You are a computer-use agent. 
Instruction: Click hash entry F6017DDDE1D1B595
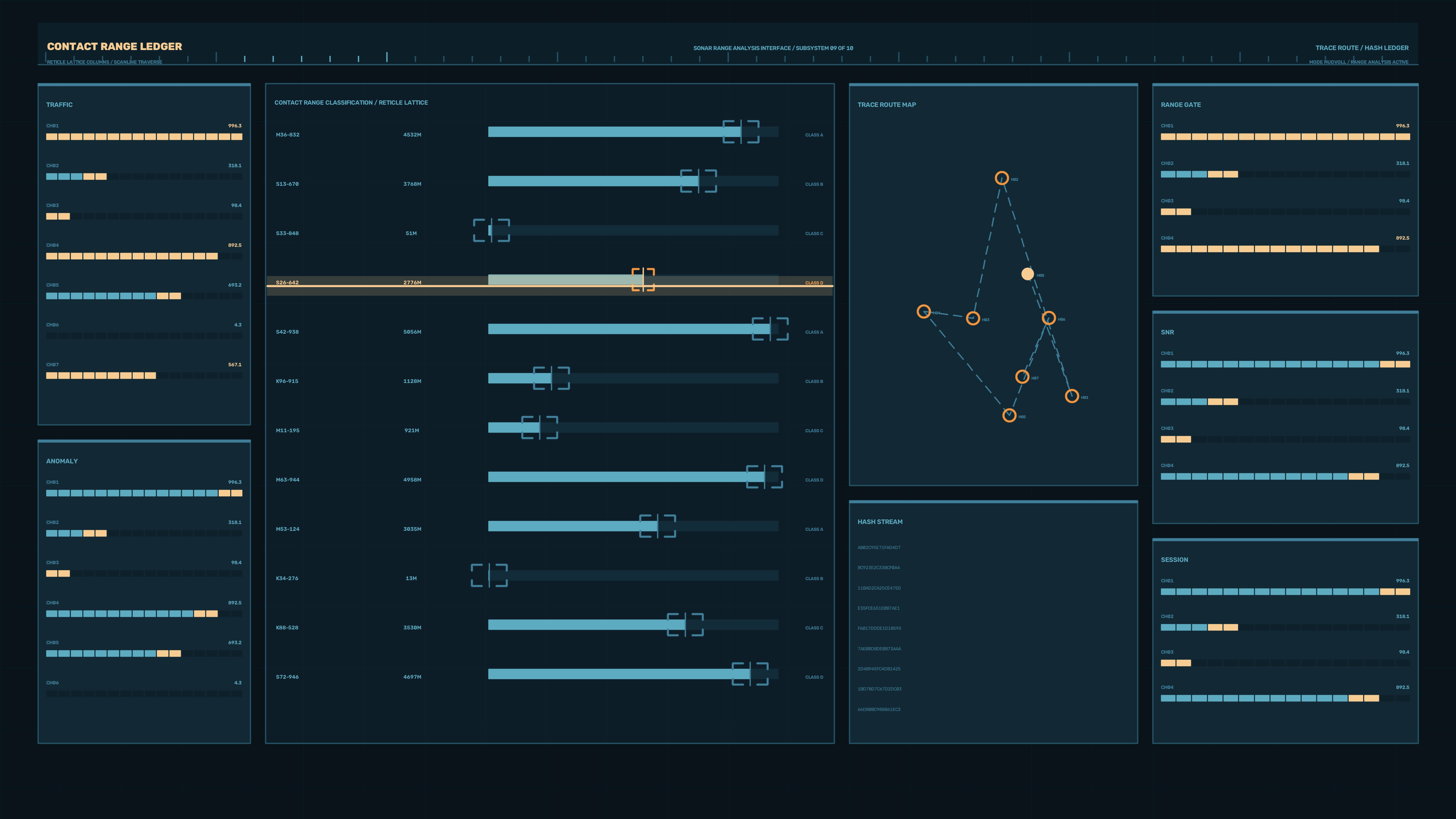tap(880, 628)
